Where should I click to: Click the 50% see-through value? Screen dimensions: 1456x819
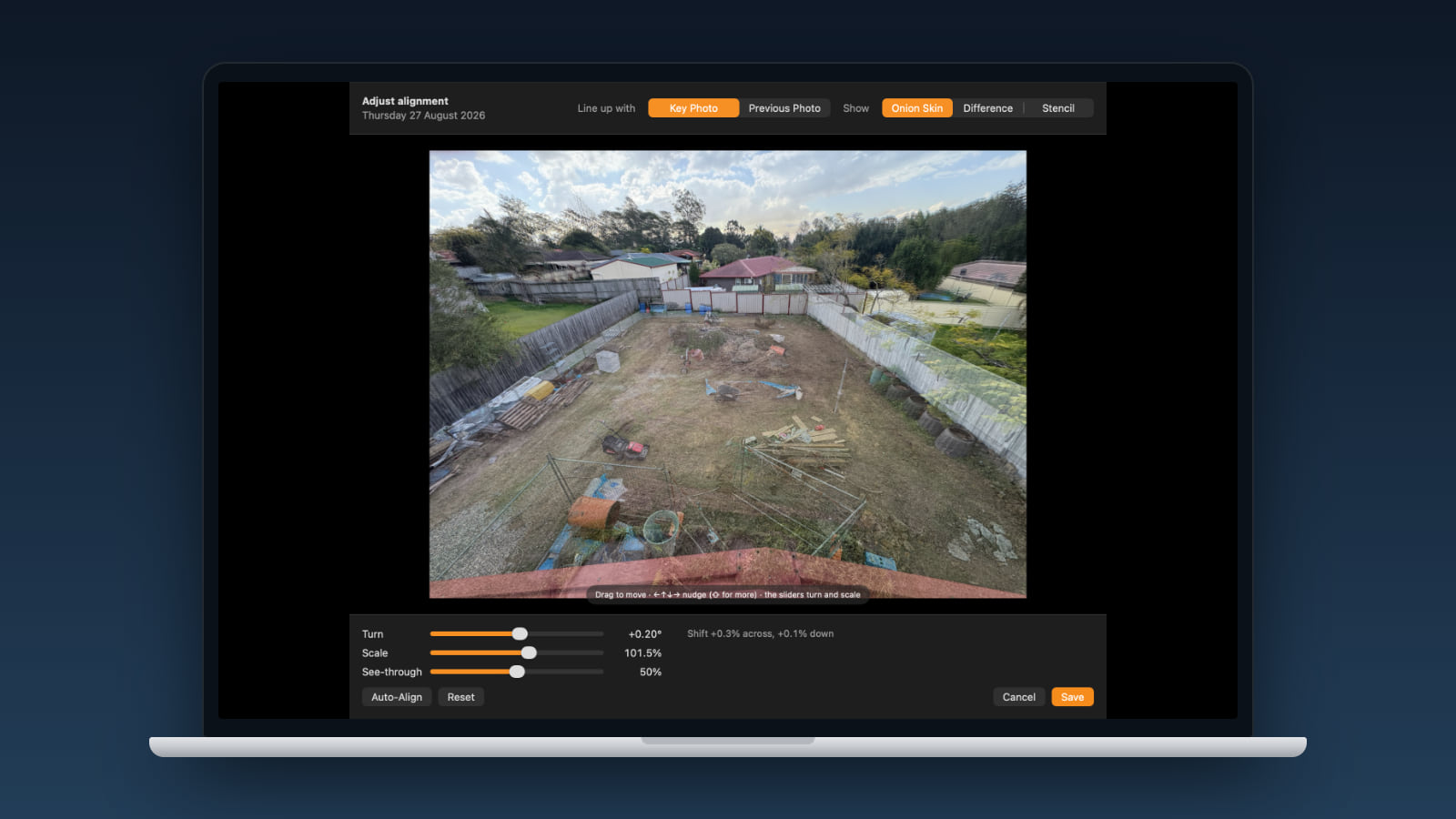point(651,672)
